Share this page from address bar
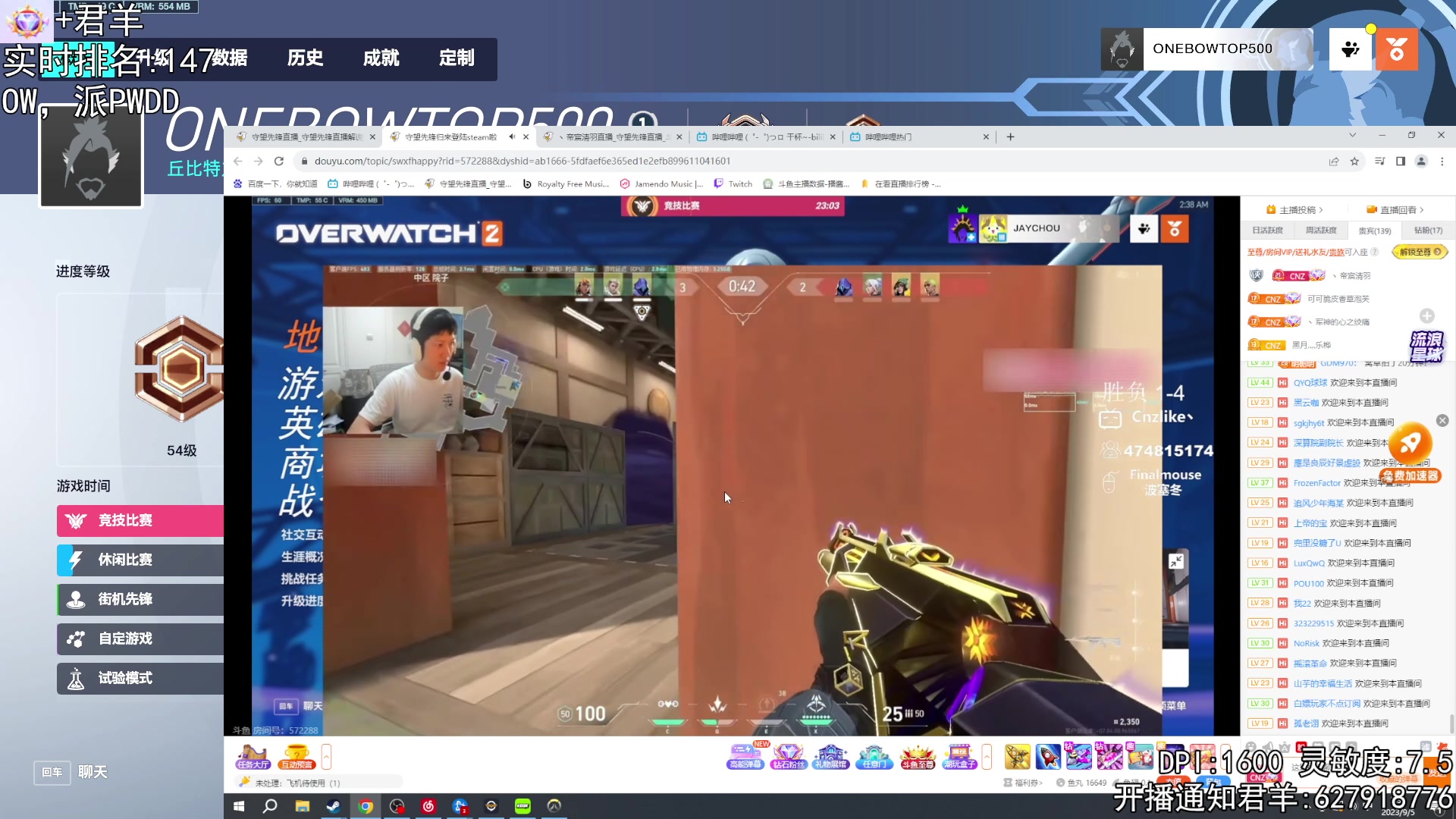Screen dimensions: 1456x819 [x=1334, y=161]
